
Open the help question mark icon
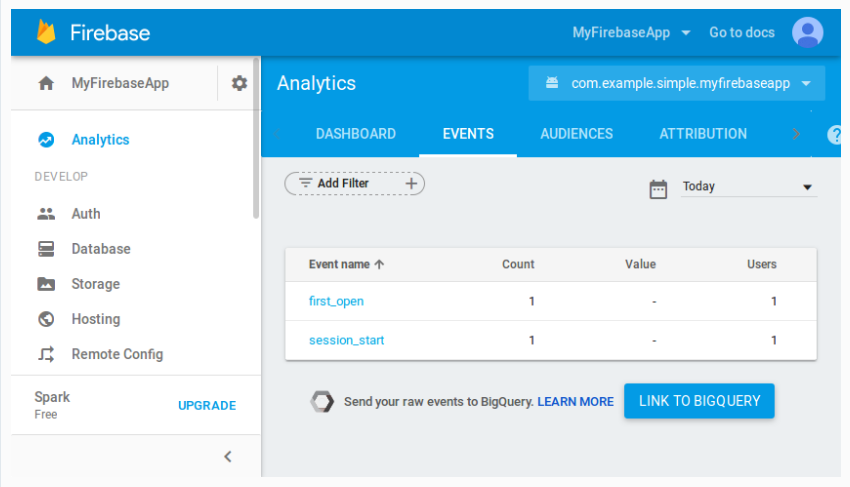pos(836,135)
